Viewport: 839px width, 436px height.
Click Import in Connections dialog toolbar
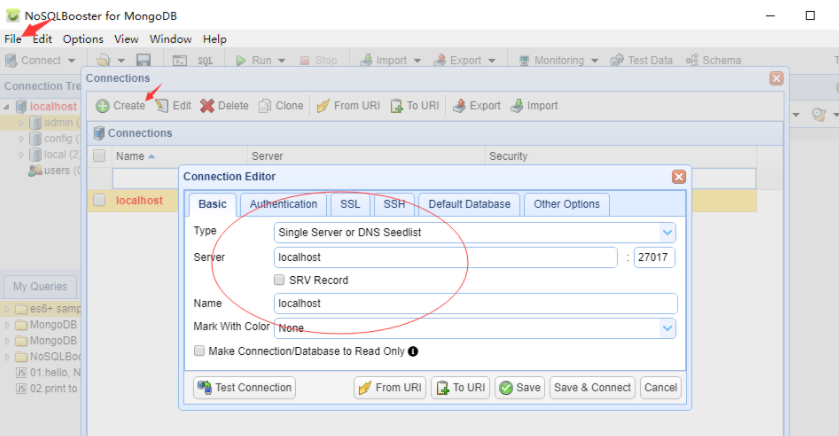534,106
